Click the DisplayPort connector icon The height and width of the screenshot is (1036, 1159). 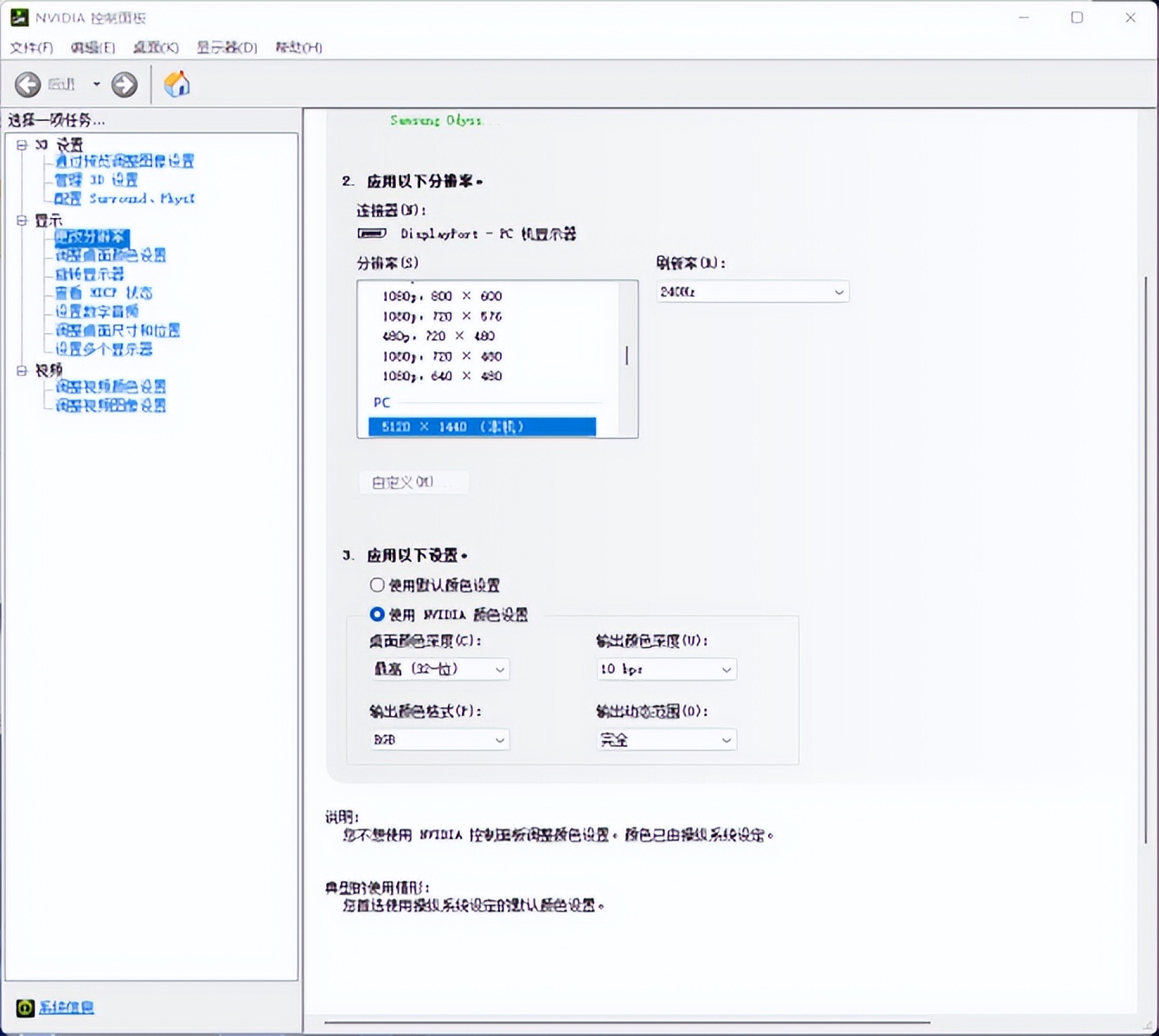tap(372, 233)
